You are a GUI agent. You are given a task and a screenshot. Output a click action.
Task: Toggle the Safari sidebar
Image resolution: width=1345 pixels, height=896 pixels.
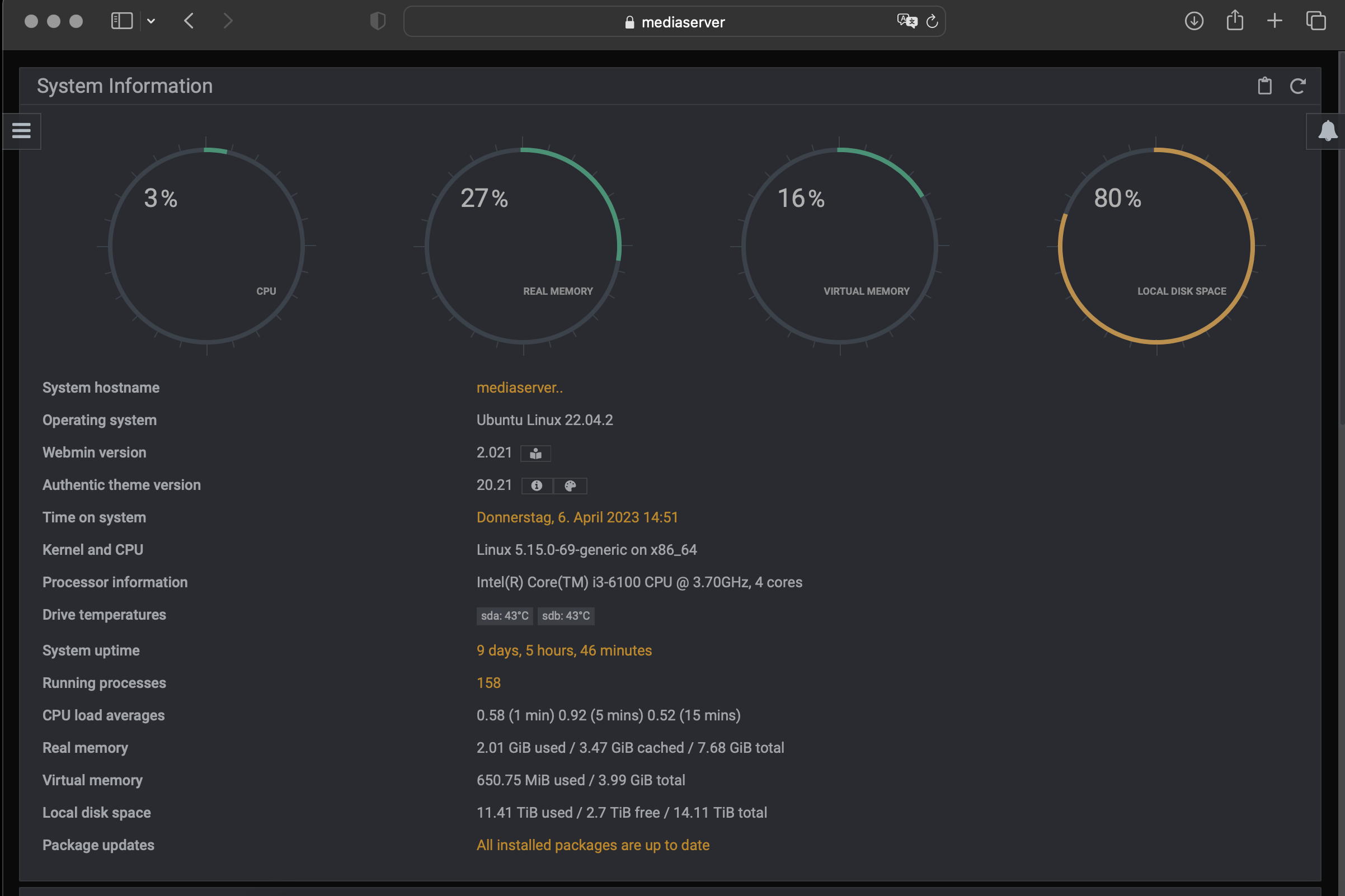(122, 22)
